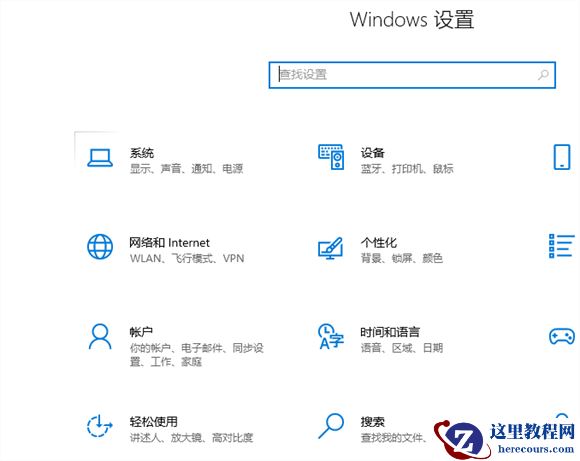Click the Windows 设置 page title
This screenshot has height=461, width=580.
(412, 20)
